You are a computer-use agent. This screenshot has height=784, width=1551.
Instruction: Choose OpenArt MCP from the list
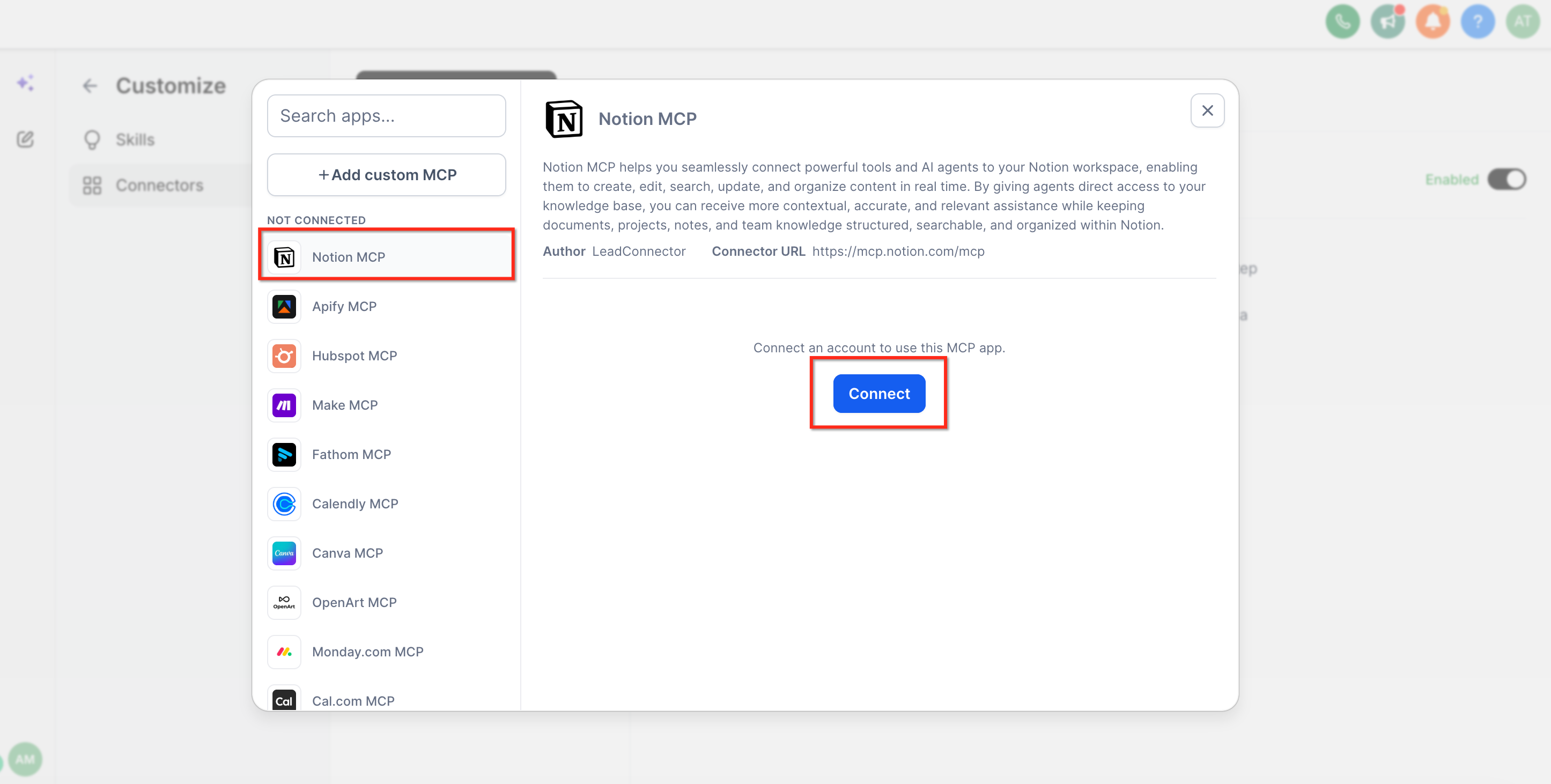[x=387, y=603]
